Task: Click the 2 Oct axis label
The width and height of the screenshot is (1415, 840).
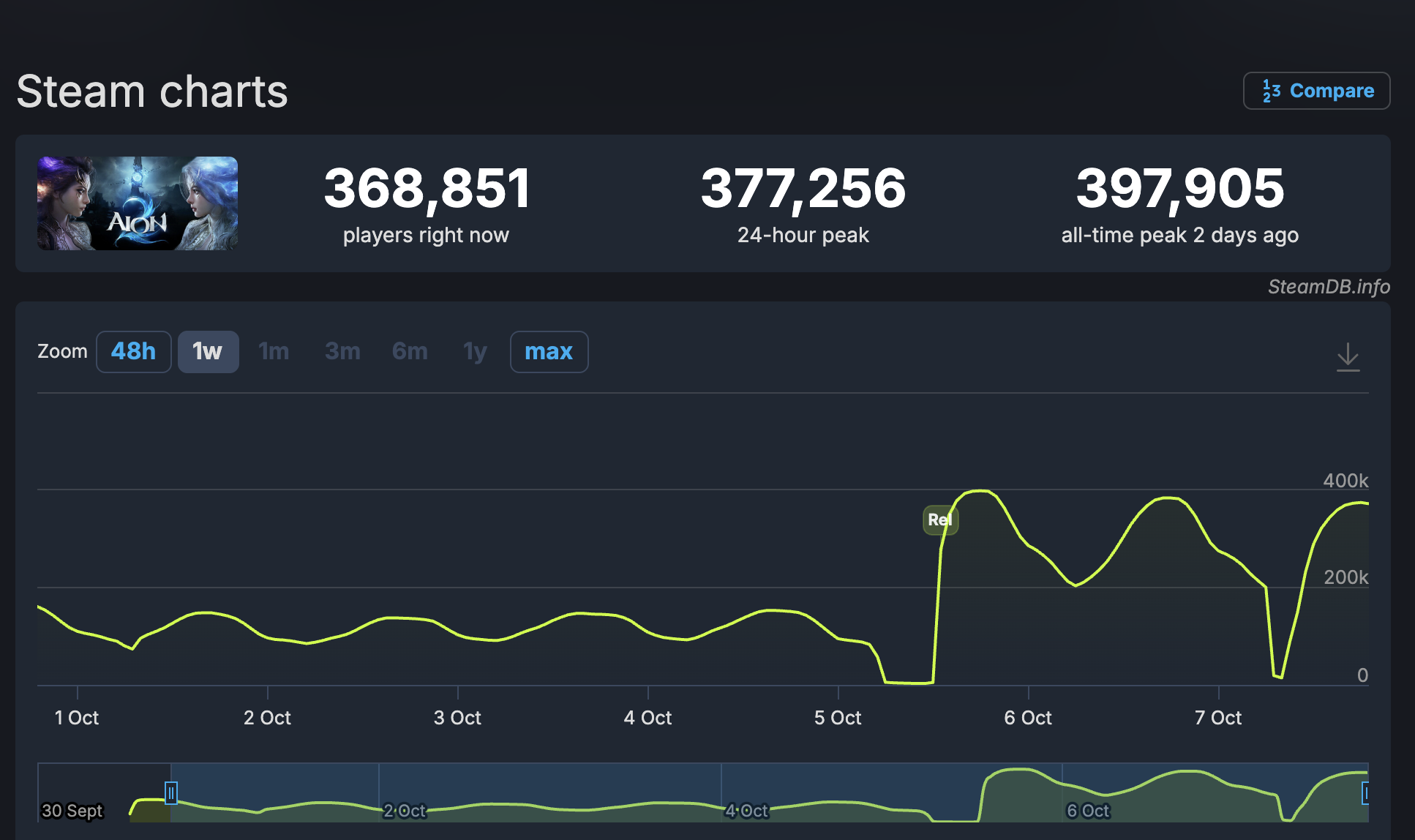Action: click(267, 718)
